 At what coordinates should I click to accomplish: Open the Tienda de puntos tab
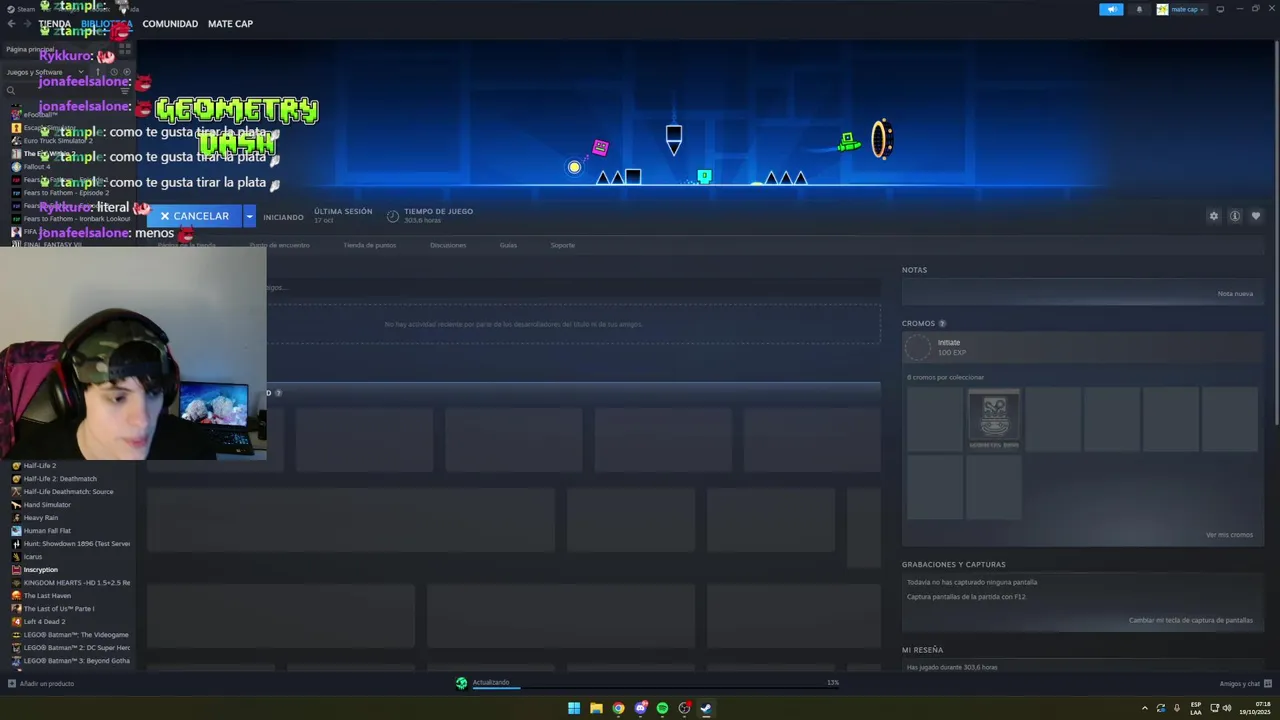point(370,245)
